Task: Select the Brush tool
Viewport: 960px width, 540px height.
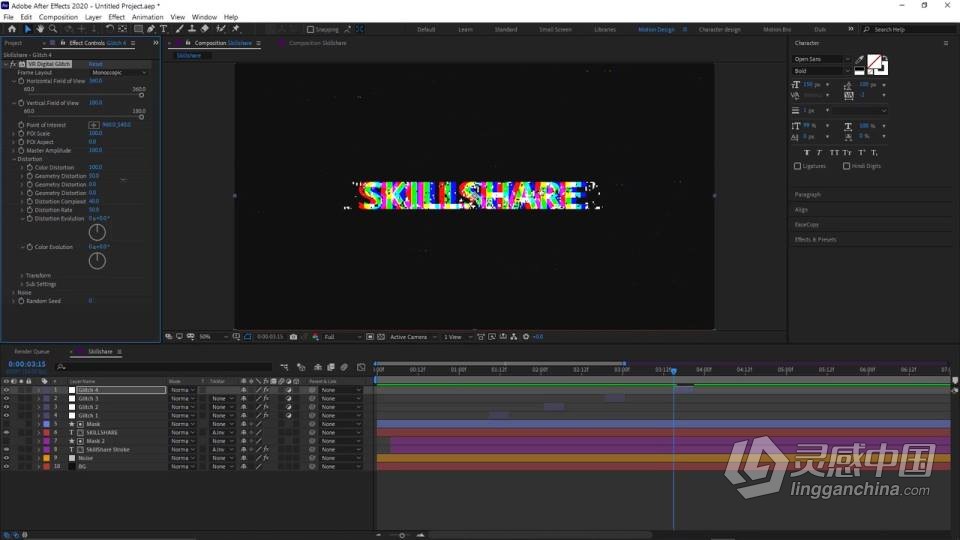Action: tap(179, 29)
